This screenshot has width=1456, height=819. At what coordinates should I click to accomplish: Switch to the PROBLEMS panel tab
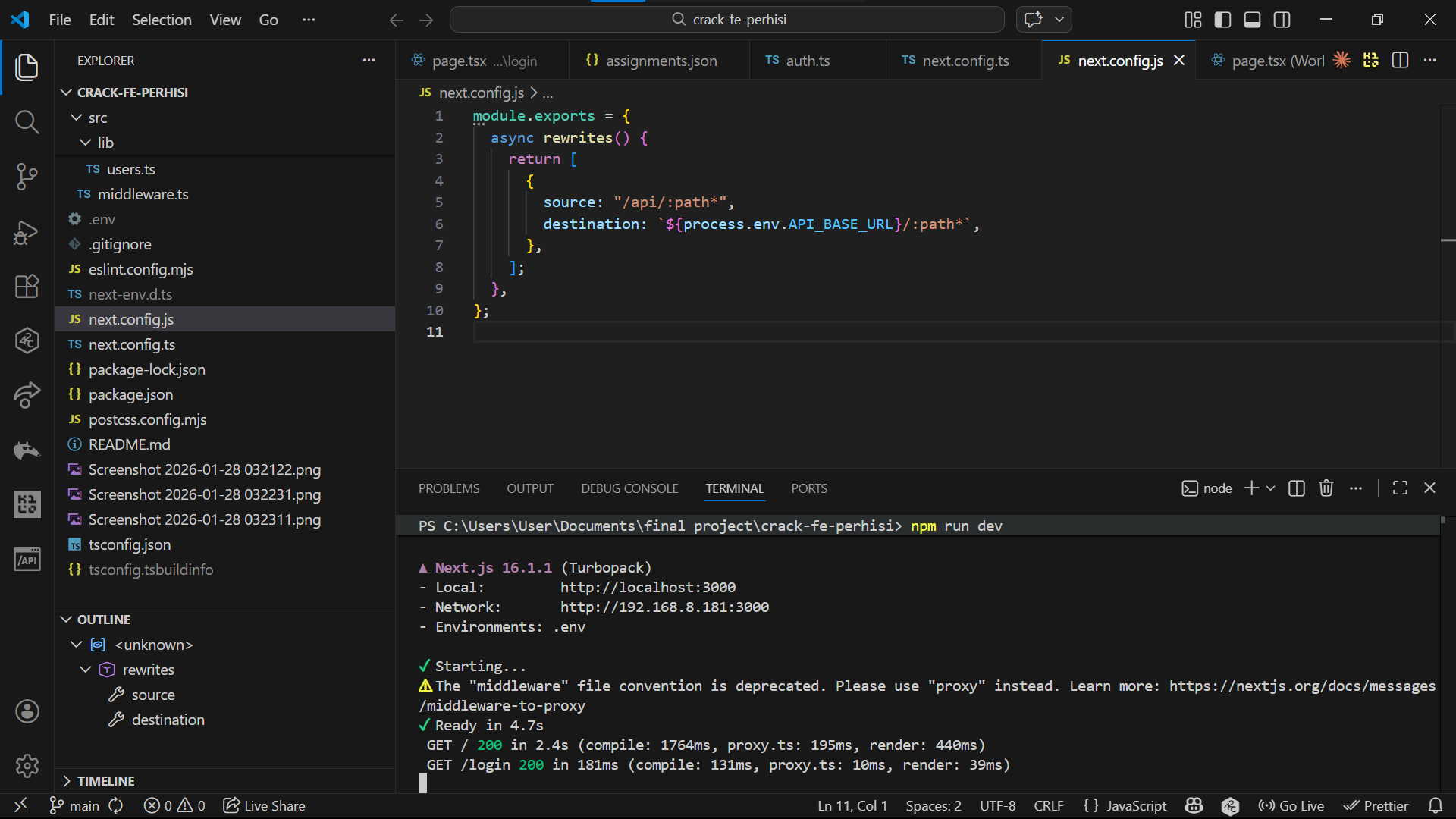(449, 488)
